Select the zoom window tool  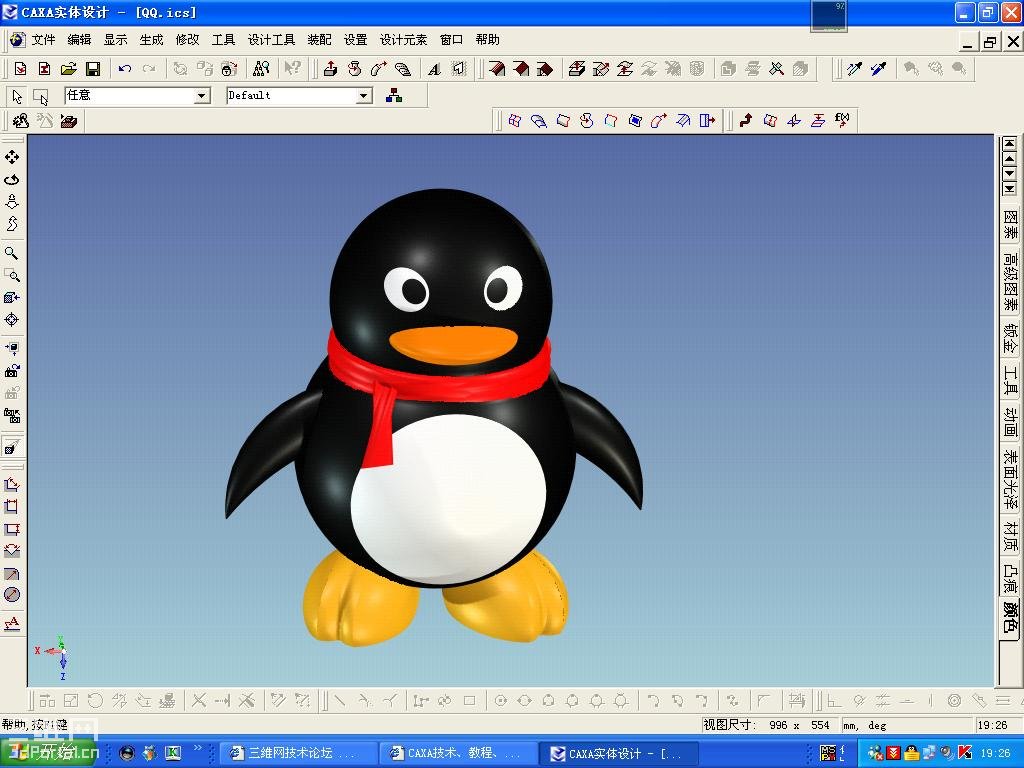tap(12, 275)
